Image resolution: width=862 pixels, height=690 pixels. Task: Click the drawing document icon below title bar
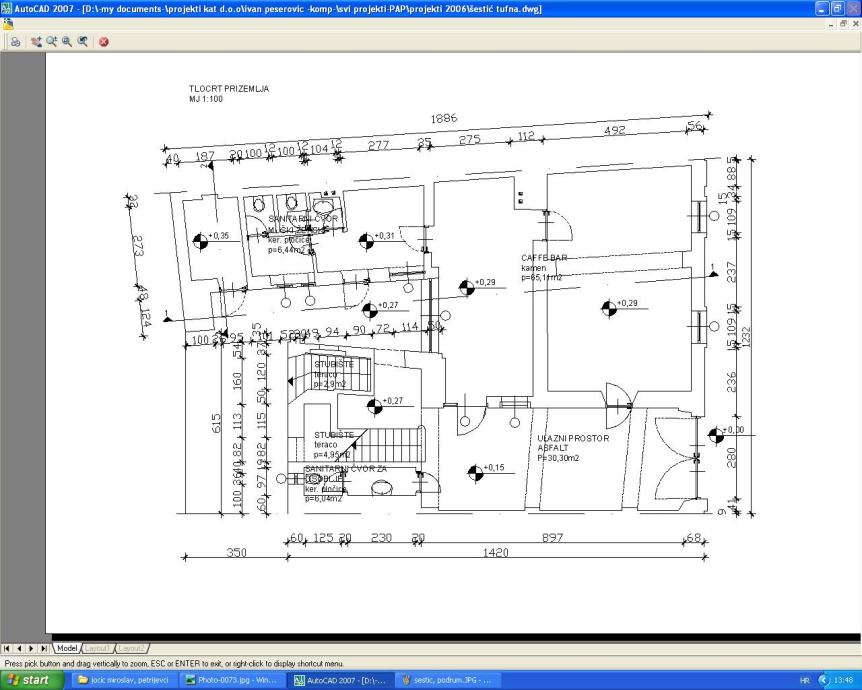[x=7, y=24]
